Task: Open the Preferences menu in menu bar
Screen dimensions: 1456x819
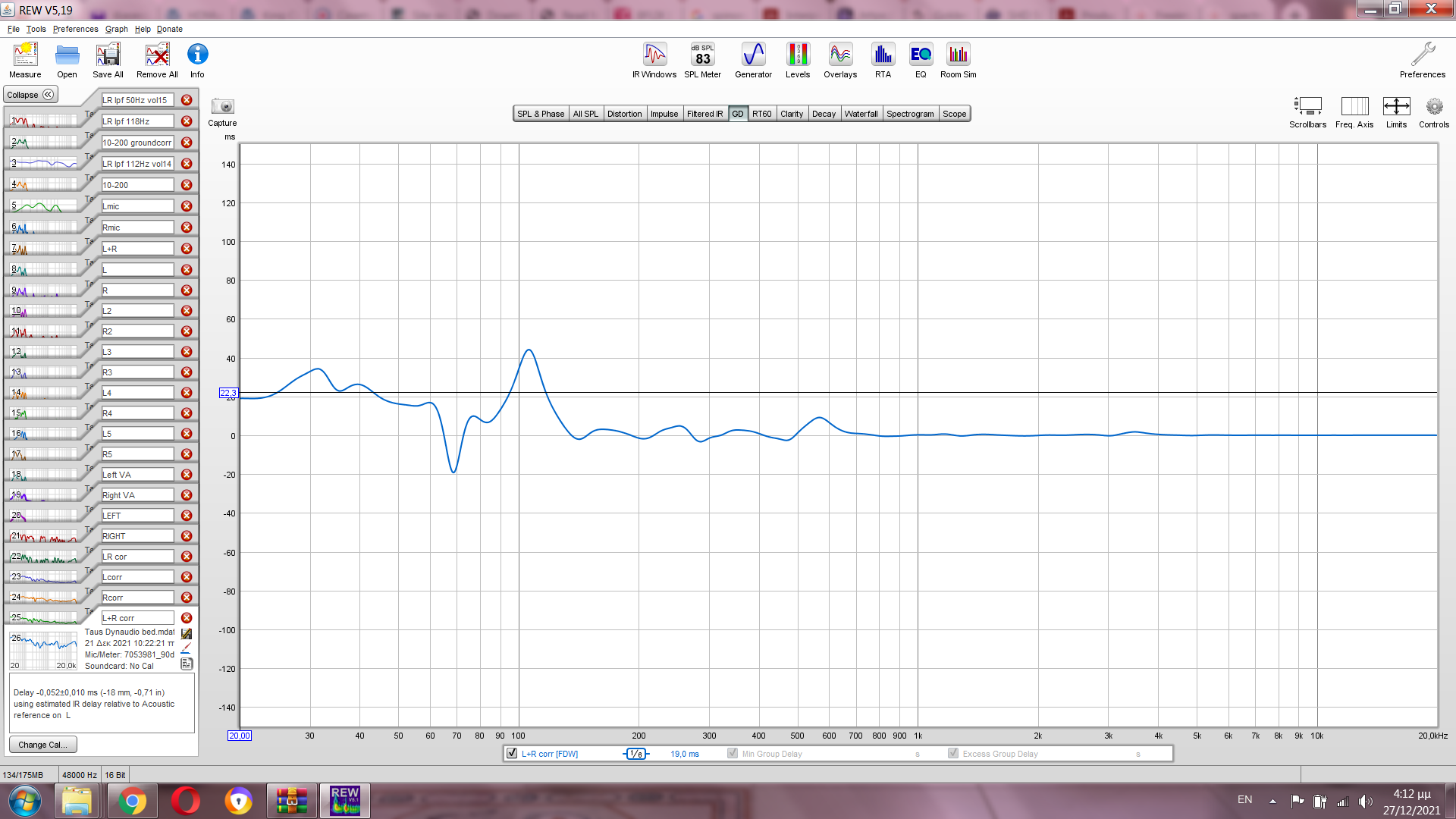Action: point(75,29)
